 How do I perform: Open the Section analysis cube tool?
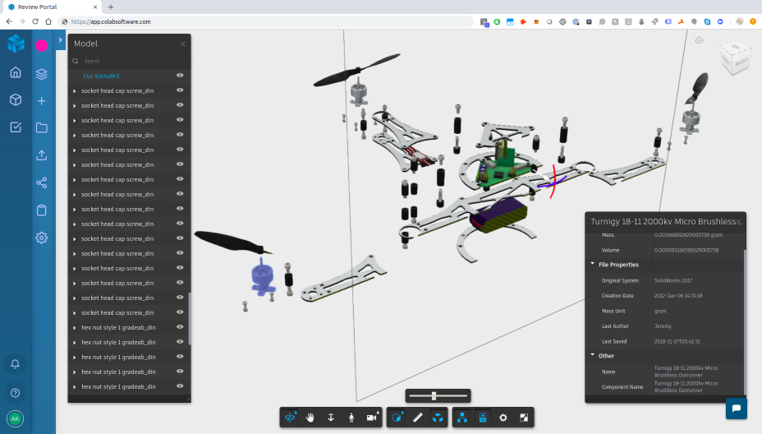397,417
